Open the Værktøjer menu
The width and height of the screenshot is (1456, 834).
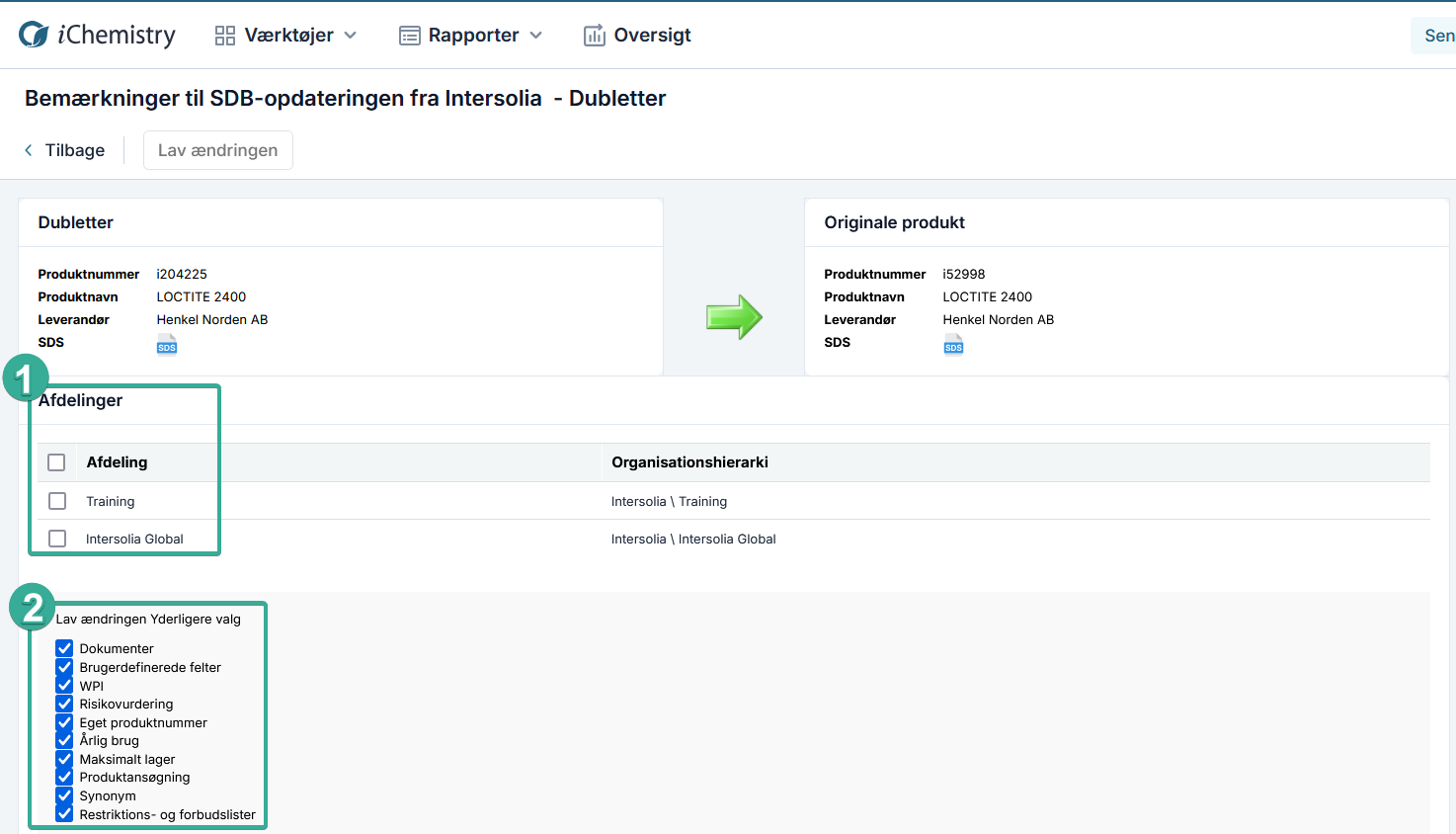tap(285, 36)
